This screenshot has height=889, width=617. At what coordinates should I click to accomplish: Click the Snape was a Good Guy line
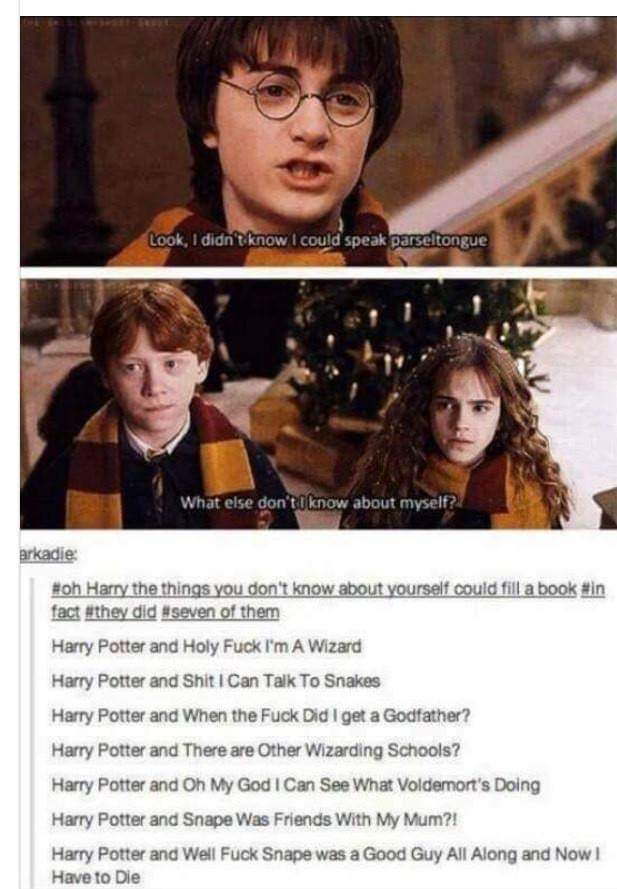326,865
